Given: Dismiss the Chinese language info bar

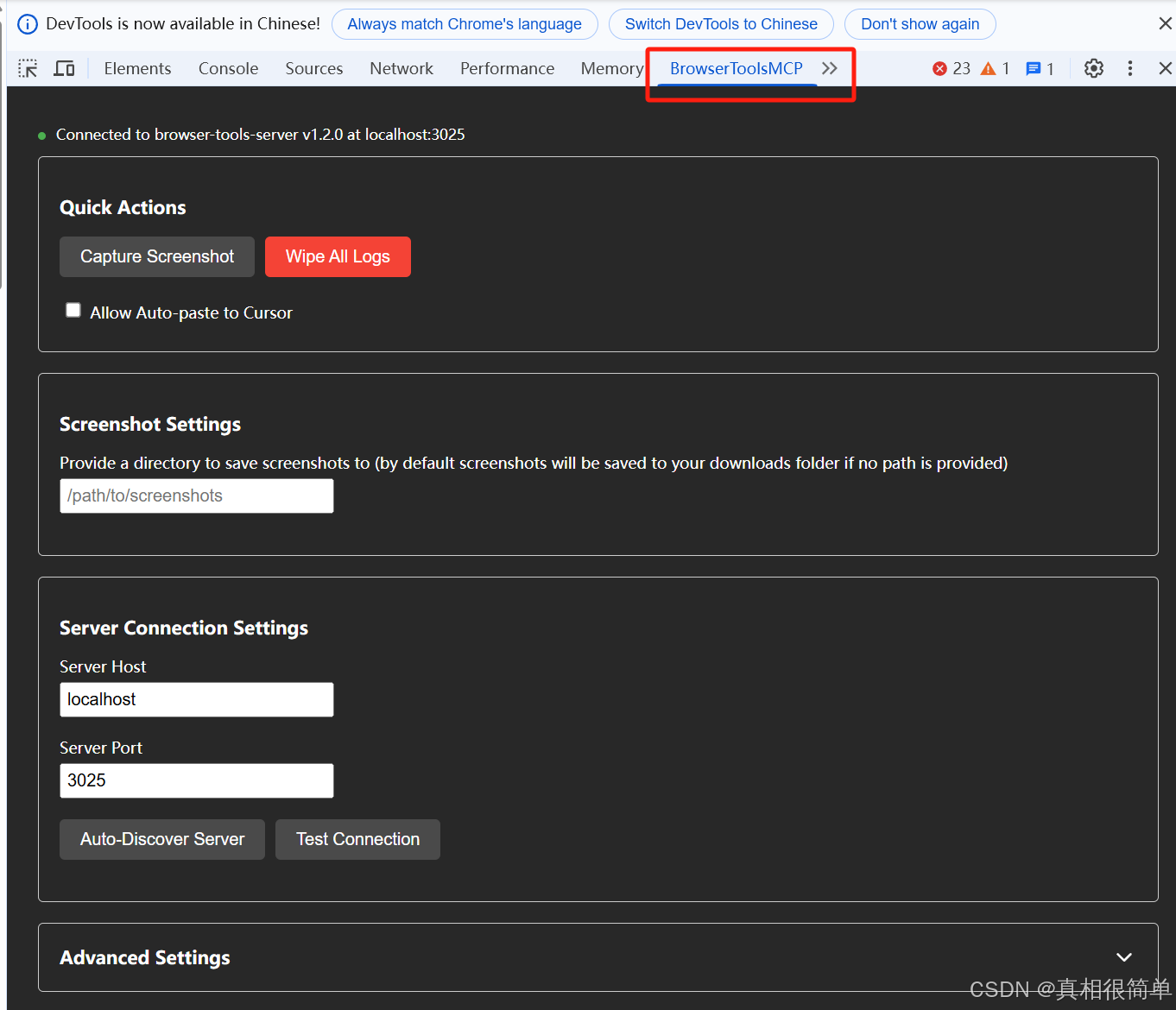Looking at the screenshot, I should click(x=1165, y=23).
